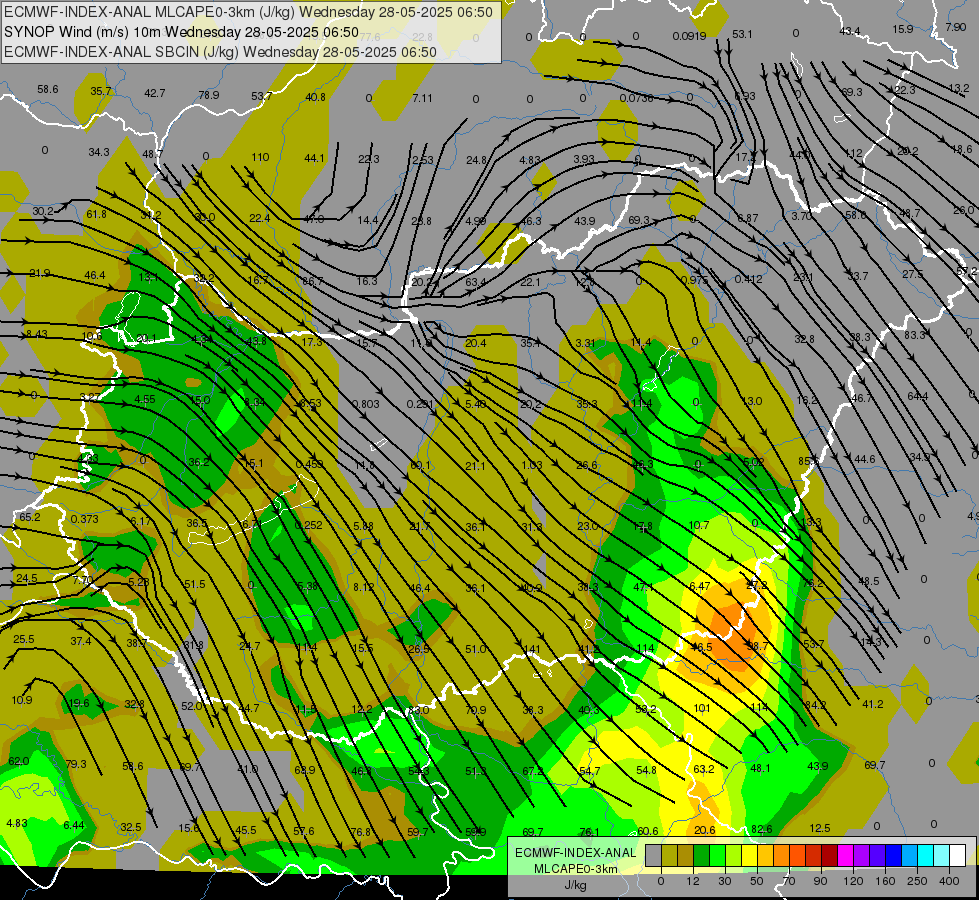Click the map value 0.252
Screen dimensions: 979x900
(308, 525)
